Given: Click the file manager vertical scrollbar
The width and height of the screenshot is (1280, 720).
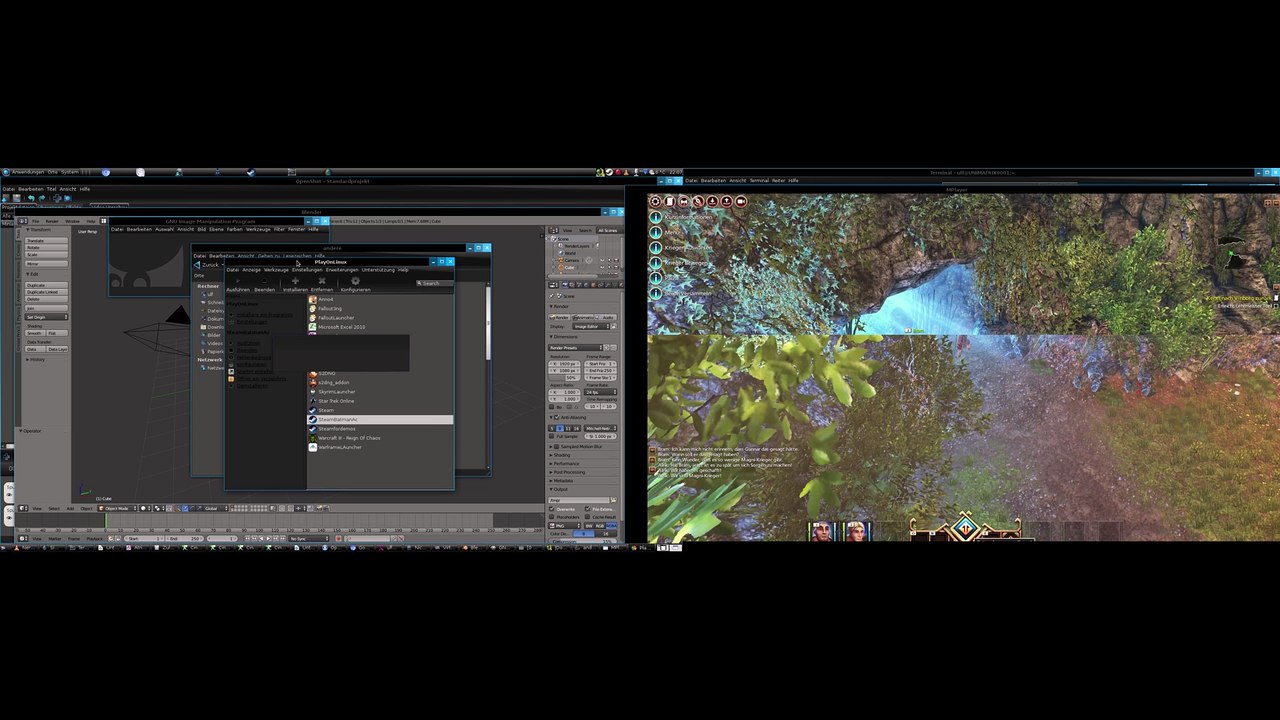Looking at the screenshot, I should pos(488,321).
